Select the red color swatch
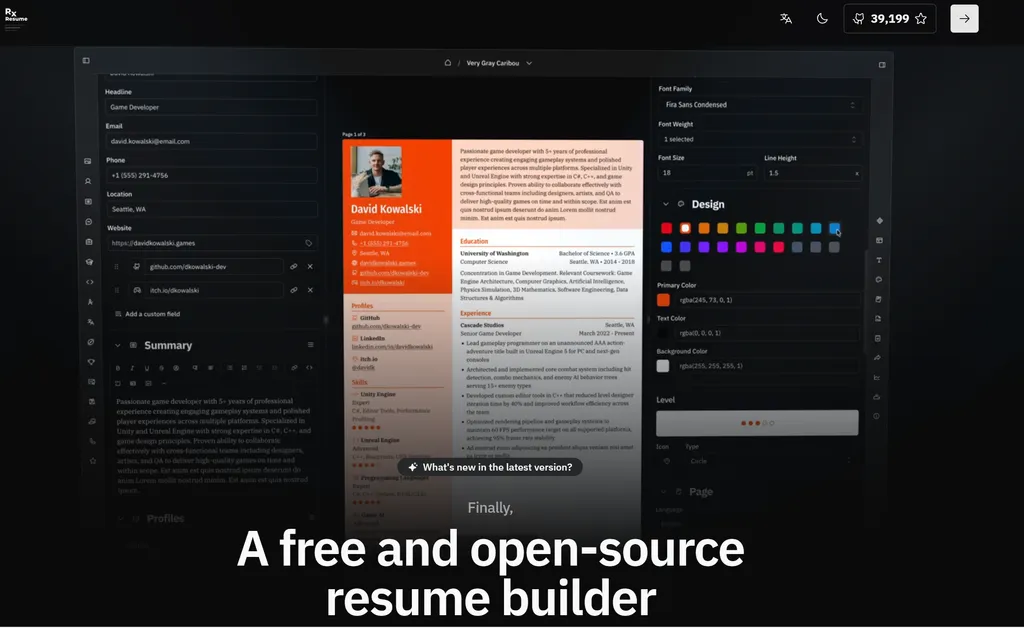 pyautogui.click(x=666, y=228)
